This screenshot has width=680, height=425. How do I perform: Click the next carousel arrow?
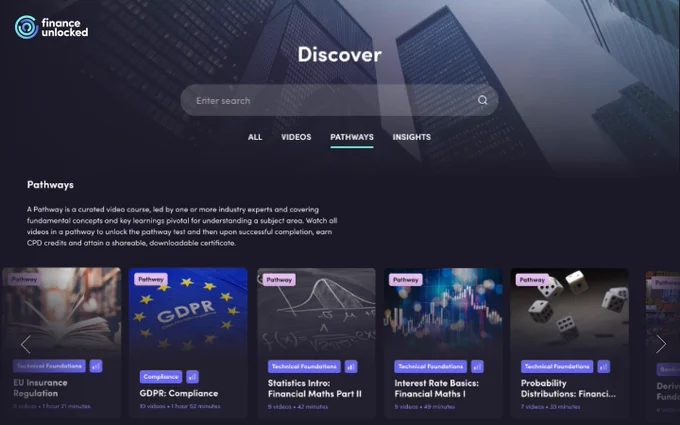click(660, 344)
